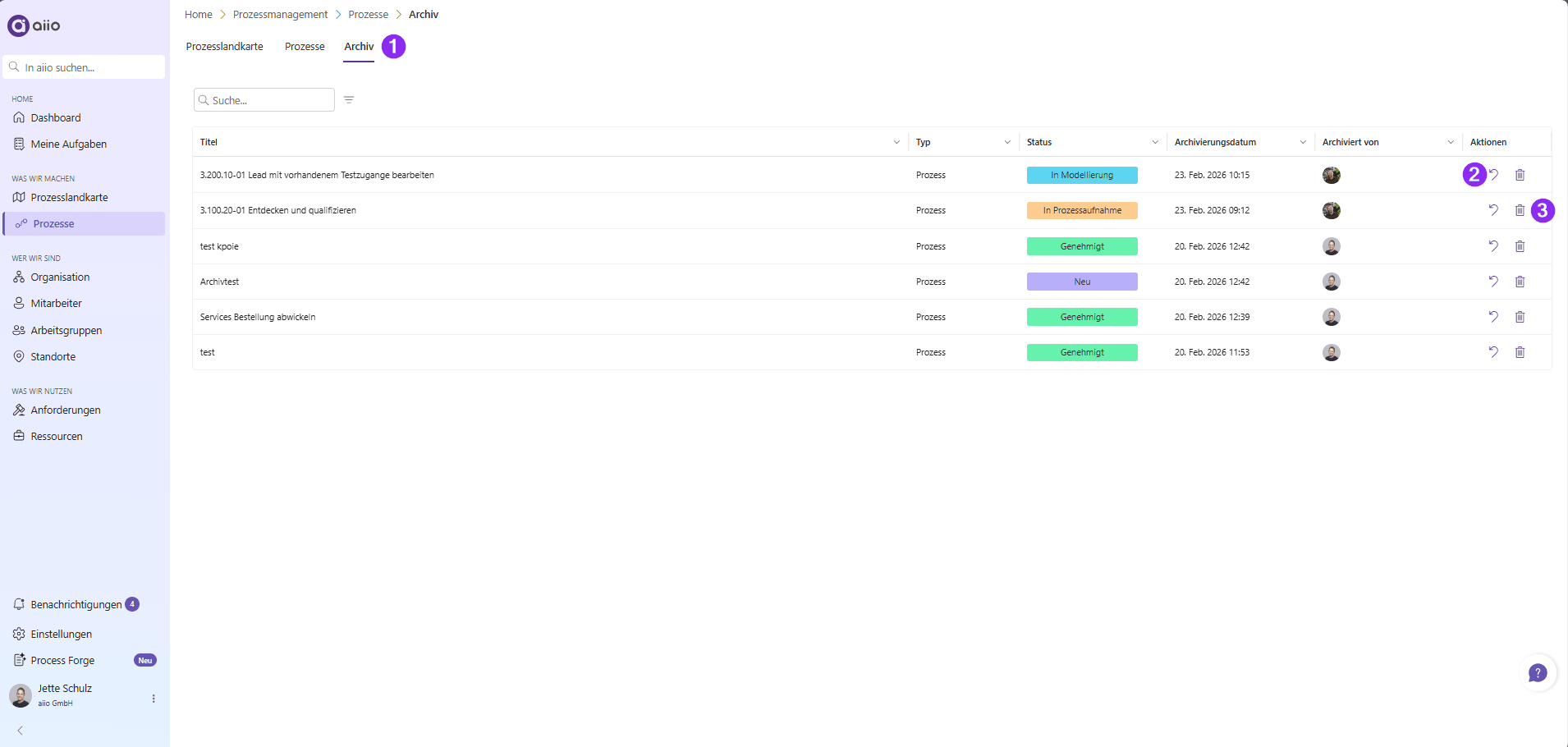The image size is (1568, 747).
Task: Open Einstellungen in the sidebar
Action: click(x=61, y=635)
